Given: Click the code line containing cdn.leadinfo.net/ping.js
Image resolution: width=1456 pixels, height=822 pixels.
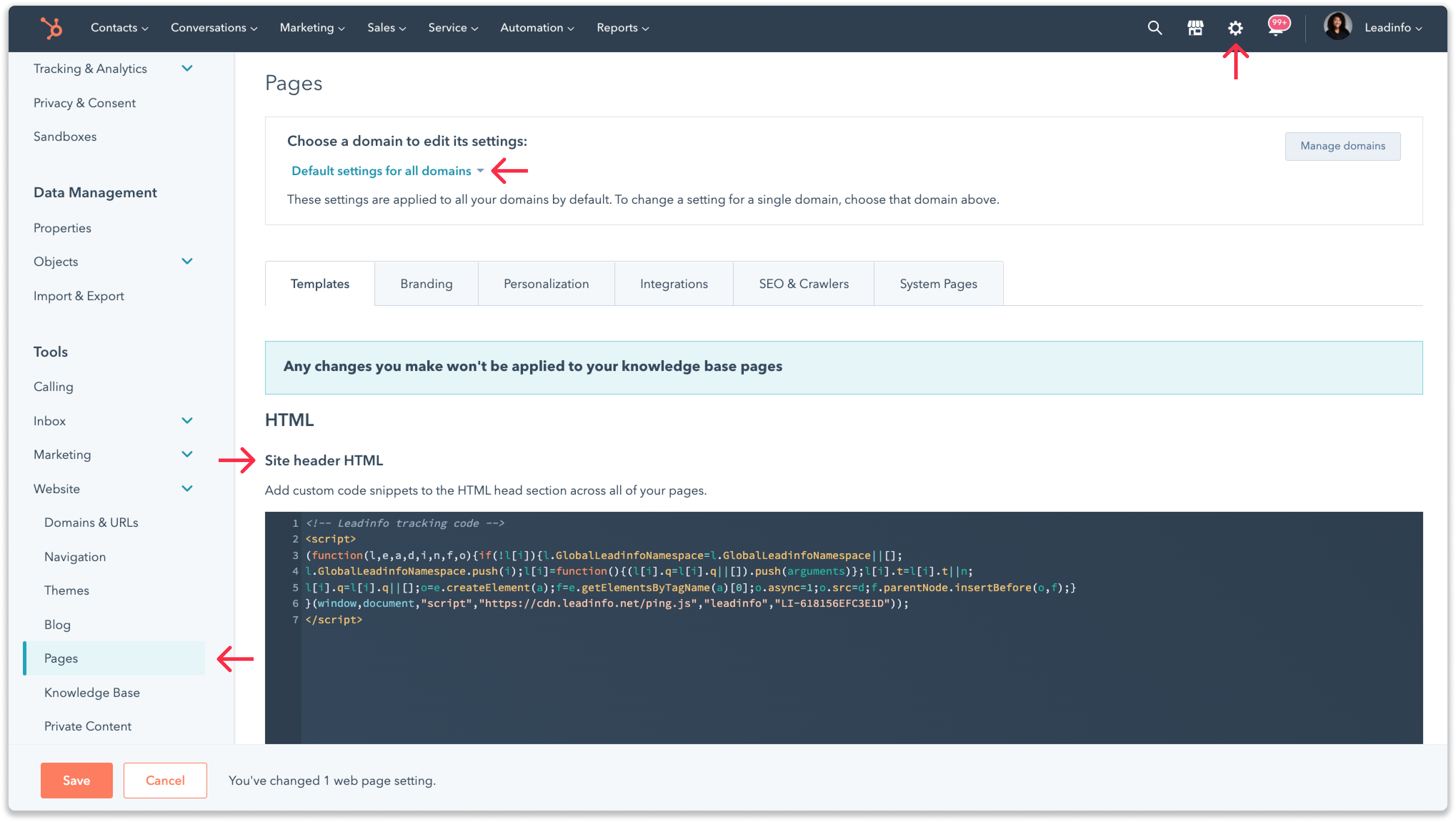Looking at the screenshot, I should coord(607,604).
